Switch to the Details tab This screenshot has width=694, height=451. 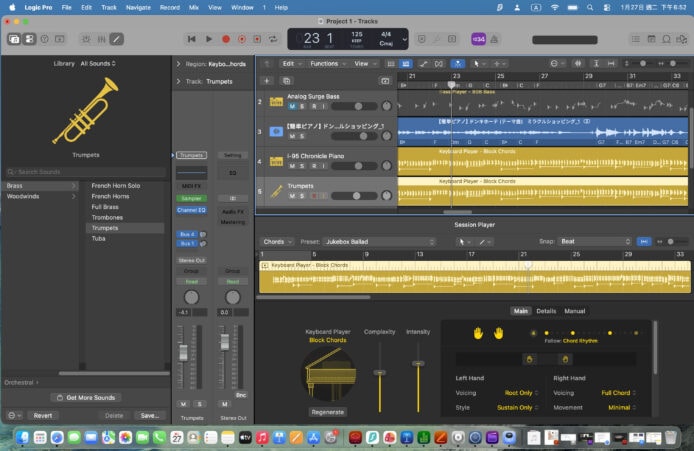pyautogui.click(x=546, y=311)
